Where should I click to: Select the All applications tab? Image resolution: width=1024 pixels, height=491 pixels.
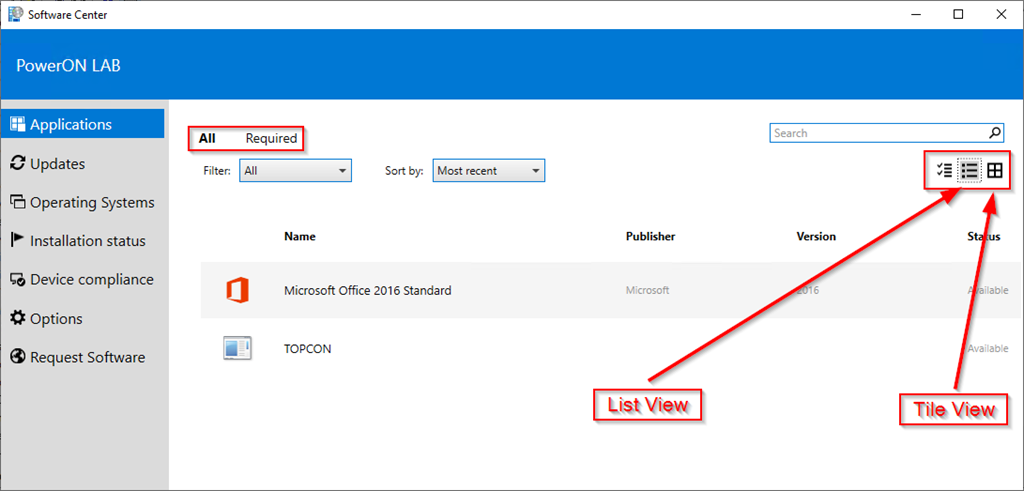[x=207, y=139]
